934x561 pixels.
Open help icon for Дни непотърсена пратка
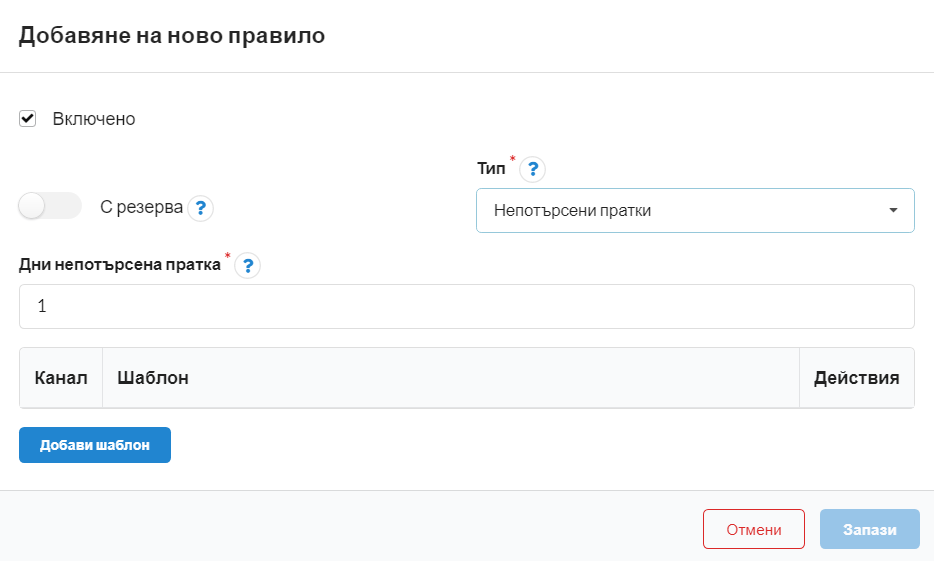pos(248,266)
